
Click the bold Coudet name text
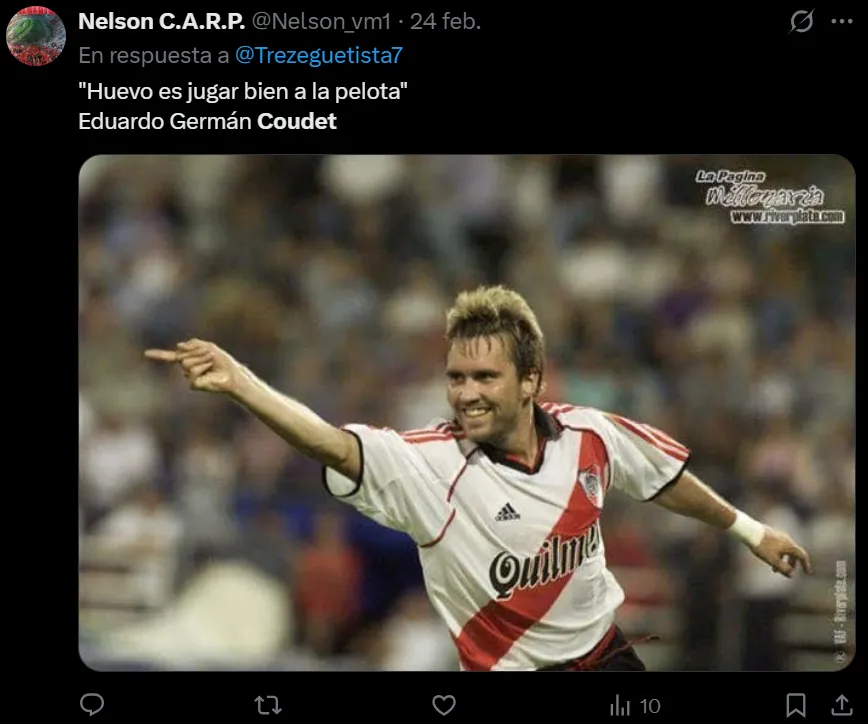(297, 121)
